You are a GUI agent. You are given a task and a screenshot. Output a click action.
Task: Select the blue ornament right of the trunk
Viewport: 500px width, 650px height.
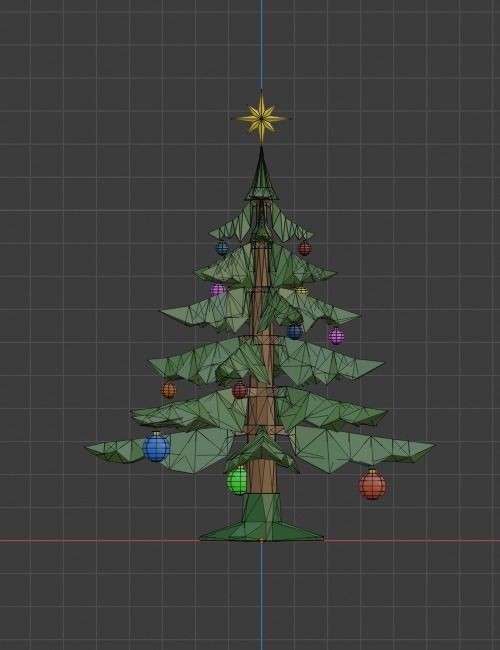coord(294,331)
